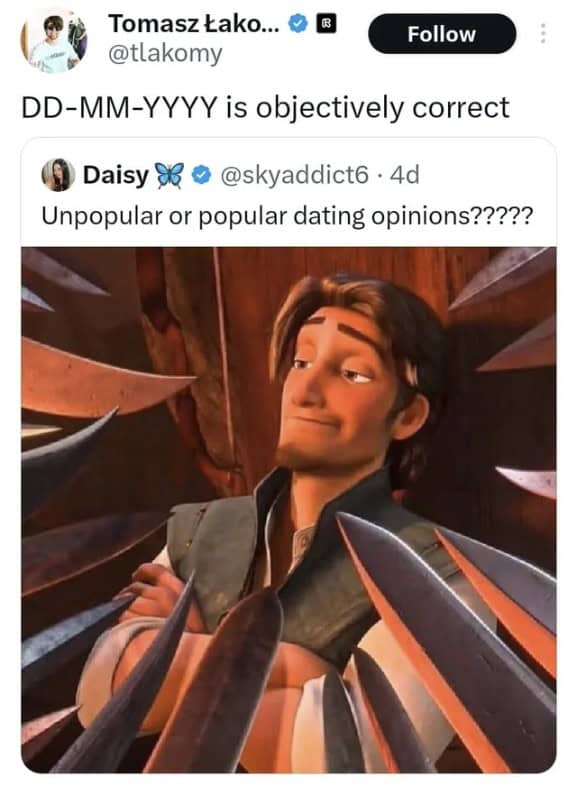The width and height of the screenshot is (572, 792).
Task: Open Tomasz's profile avatar picture
Action: coord(54,40)
